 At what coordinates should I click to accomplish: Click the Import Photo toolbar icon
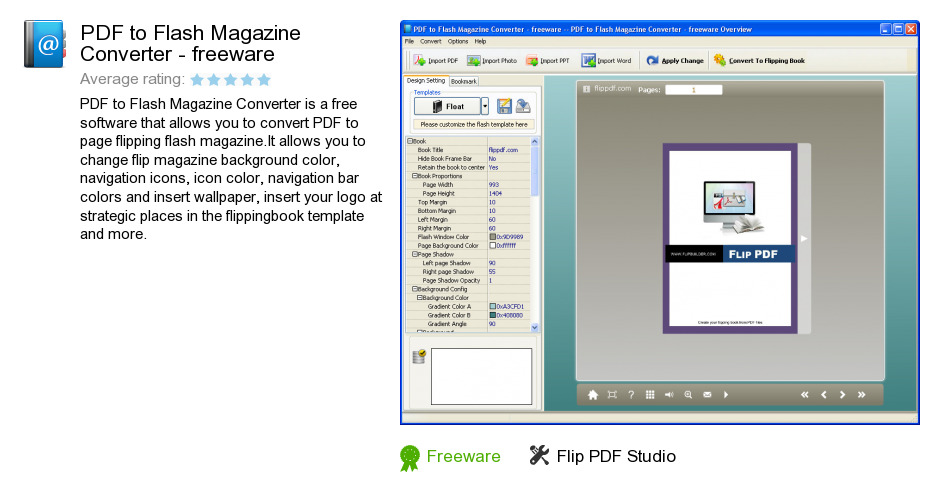pos(474,61)
